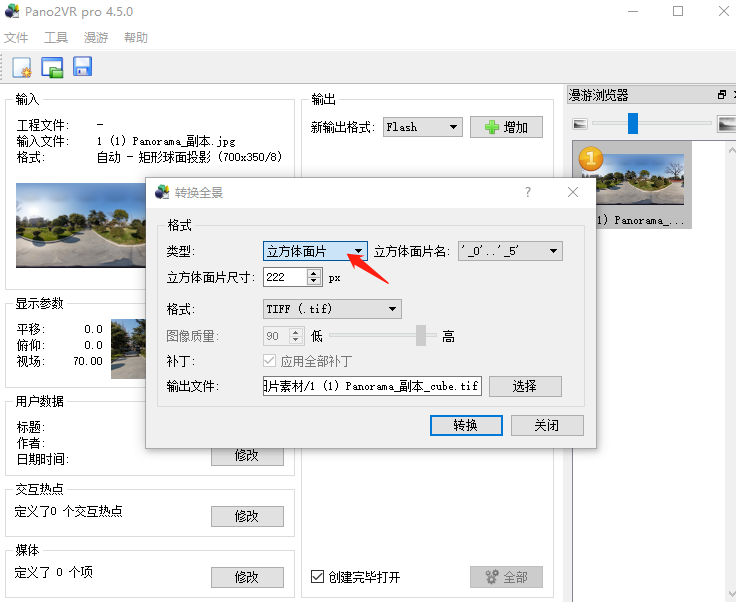Screen dimensions: 736x602
Task: Click the 输出文件 path input field
Action: click(x=371, y=386)
